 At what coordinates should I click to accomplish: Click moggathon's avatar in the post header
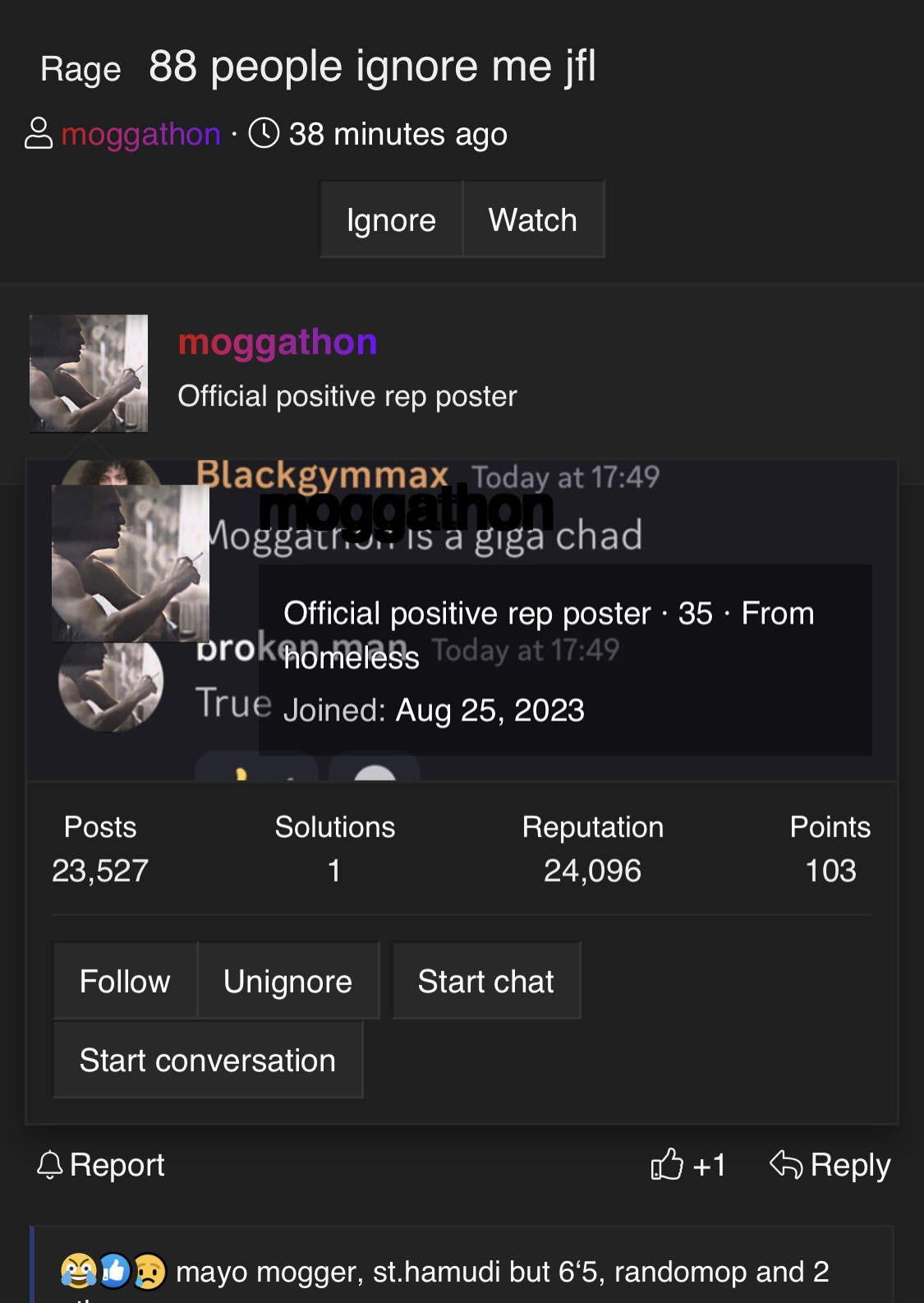89,374
